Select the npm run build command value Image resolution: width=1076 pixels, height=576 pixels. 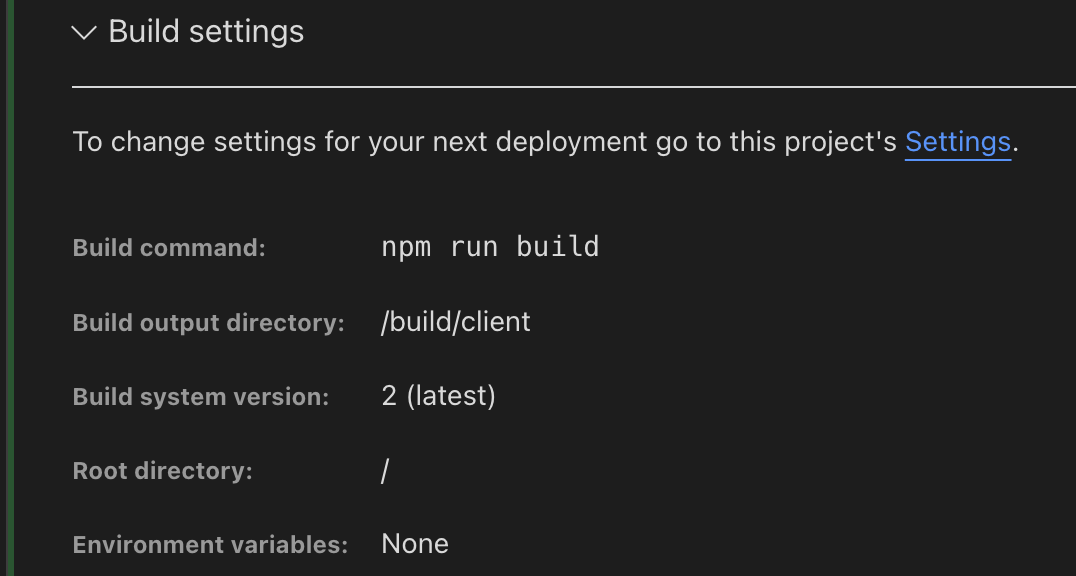point(489,247)
